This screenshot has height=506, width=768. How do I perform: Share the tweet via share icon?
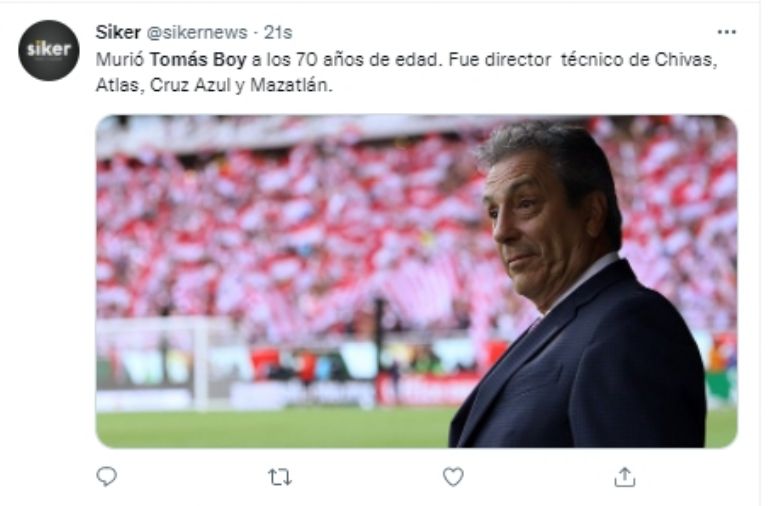625,478
